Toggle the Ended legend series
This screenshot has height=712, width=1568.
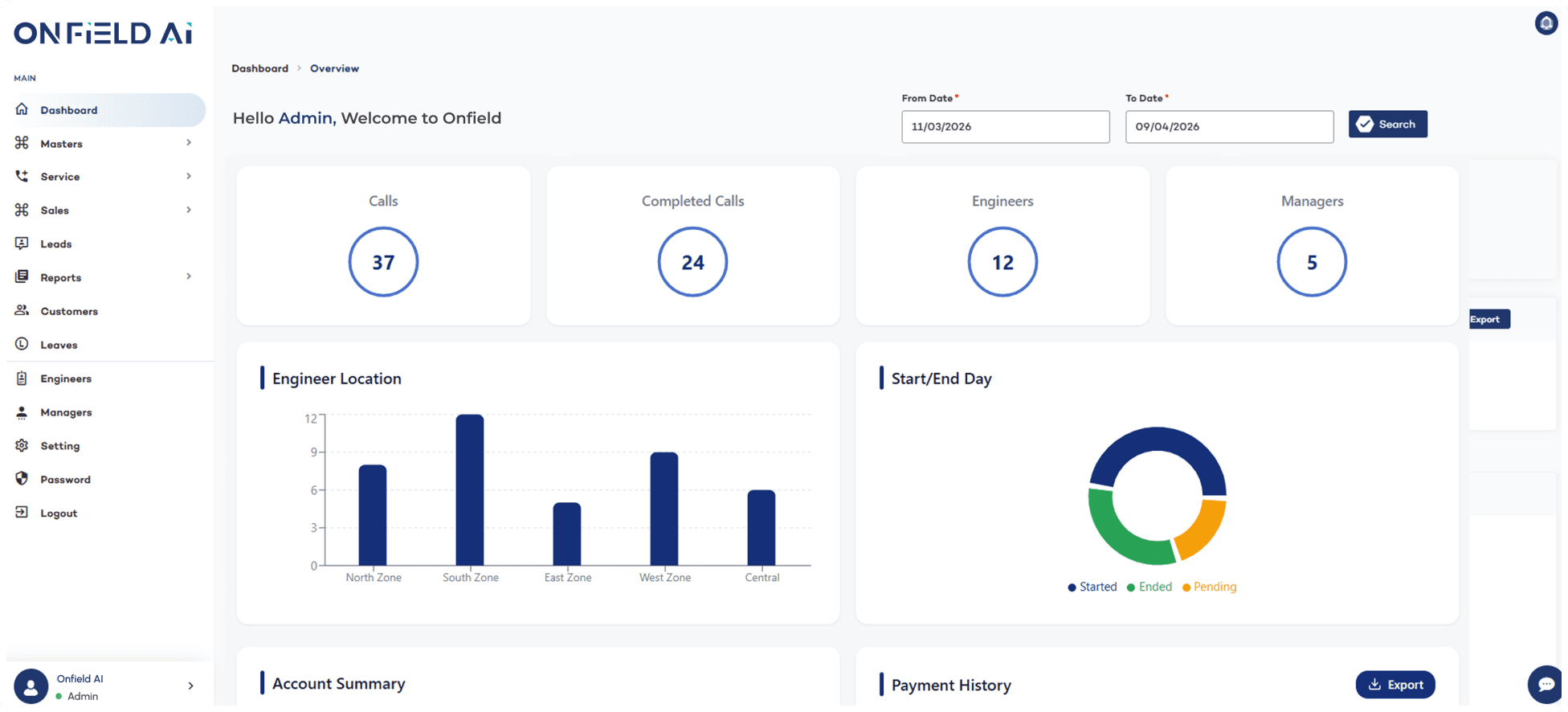tap(1149, 587)
